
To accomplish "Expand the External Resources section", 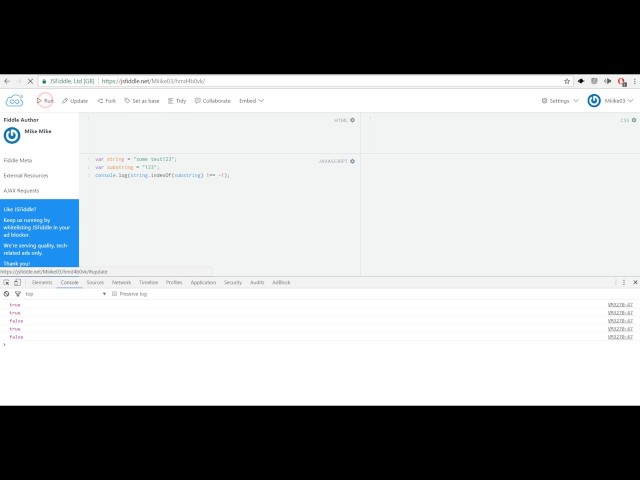I will click(x=26, y=176).
